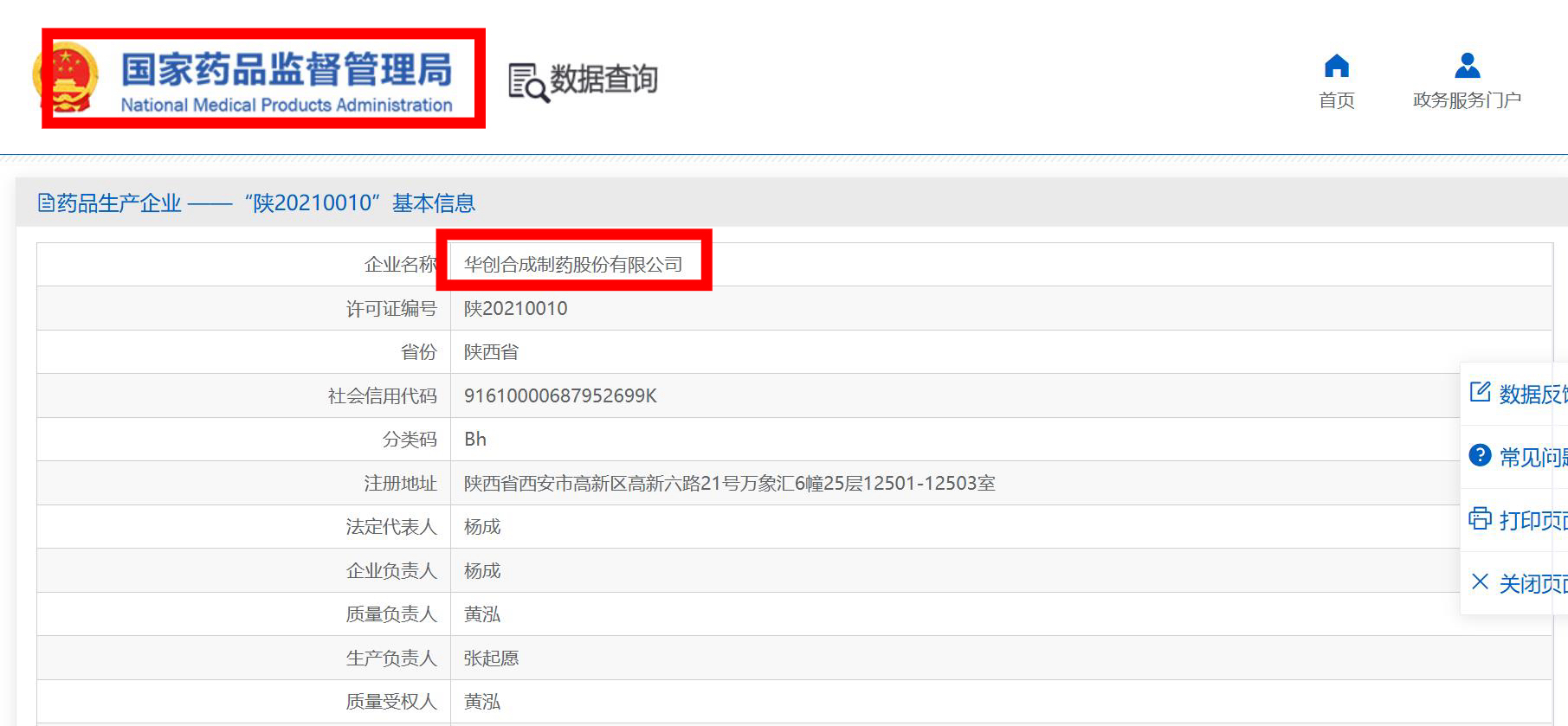Select credit code 91610000687952699K

click(560, 396)
